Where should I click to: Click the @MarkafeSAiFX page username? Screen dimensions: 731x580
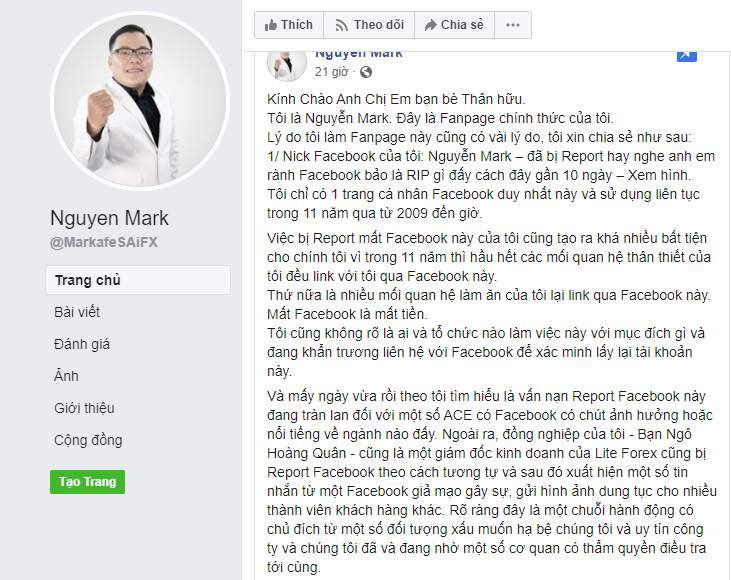click(104, 242)
